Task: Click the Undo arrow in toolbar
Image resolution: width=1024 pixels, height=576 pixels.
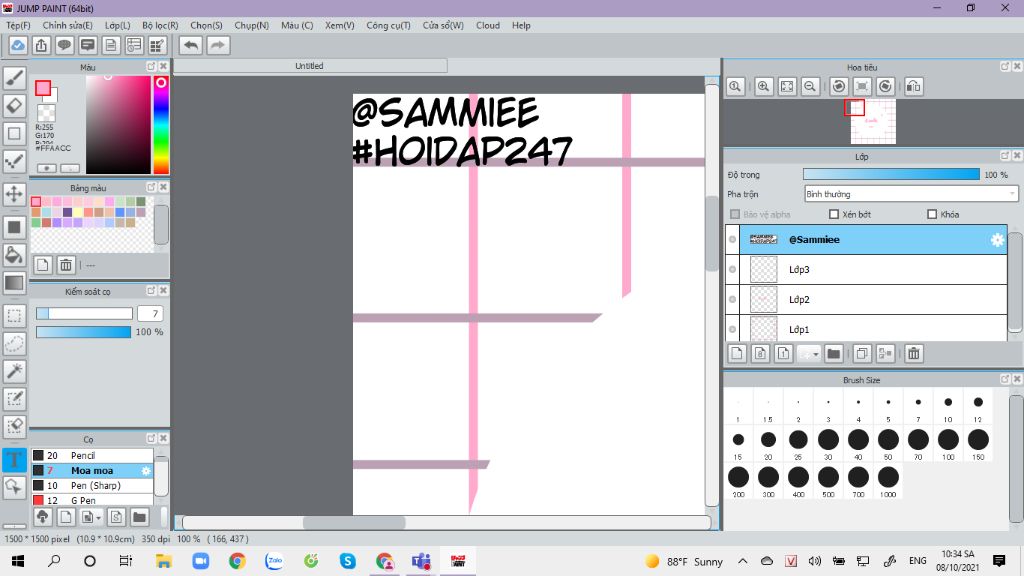Action: (191, 45)
